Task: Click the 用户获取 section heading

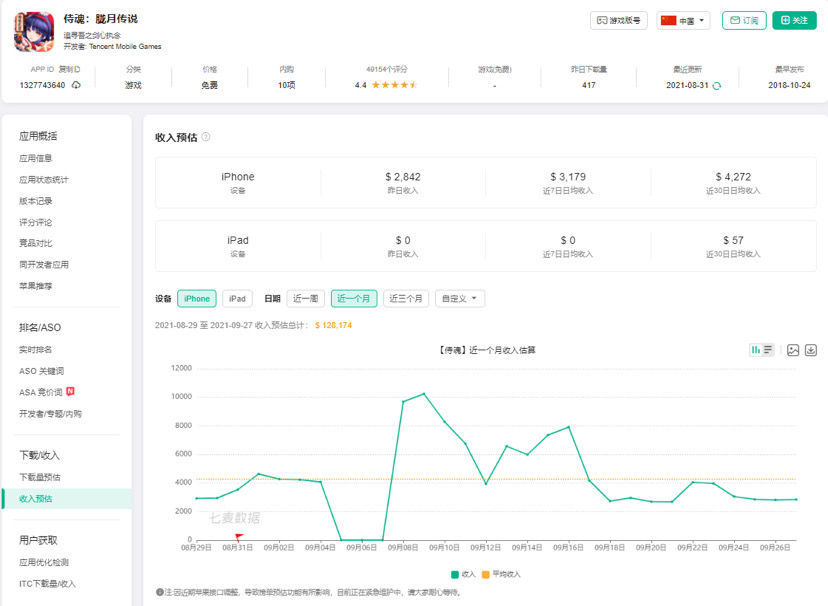Action: point(38,540)
